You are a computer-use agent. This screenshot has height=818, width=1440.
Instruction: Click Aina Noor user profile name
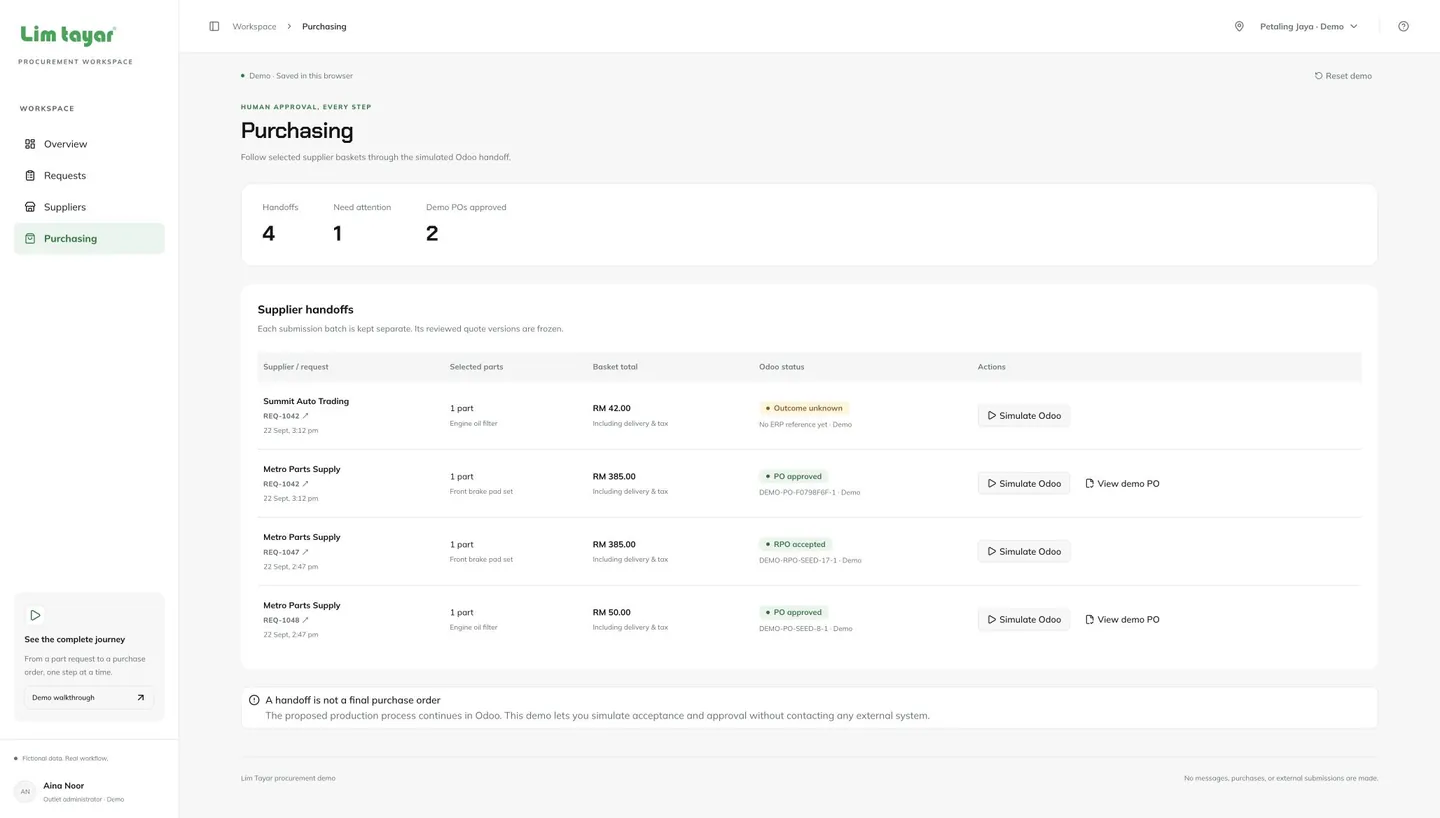pos(64,786)
